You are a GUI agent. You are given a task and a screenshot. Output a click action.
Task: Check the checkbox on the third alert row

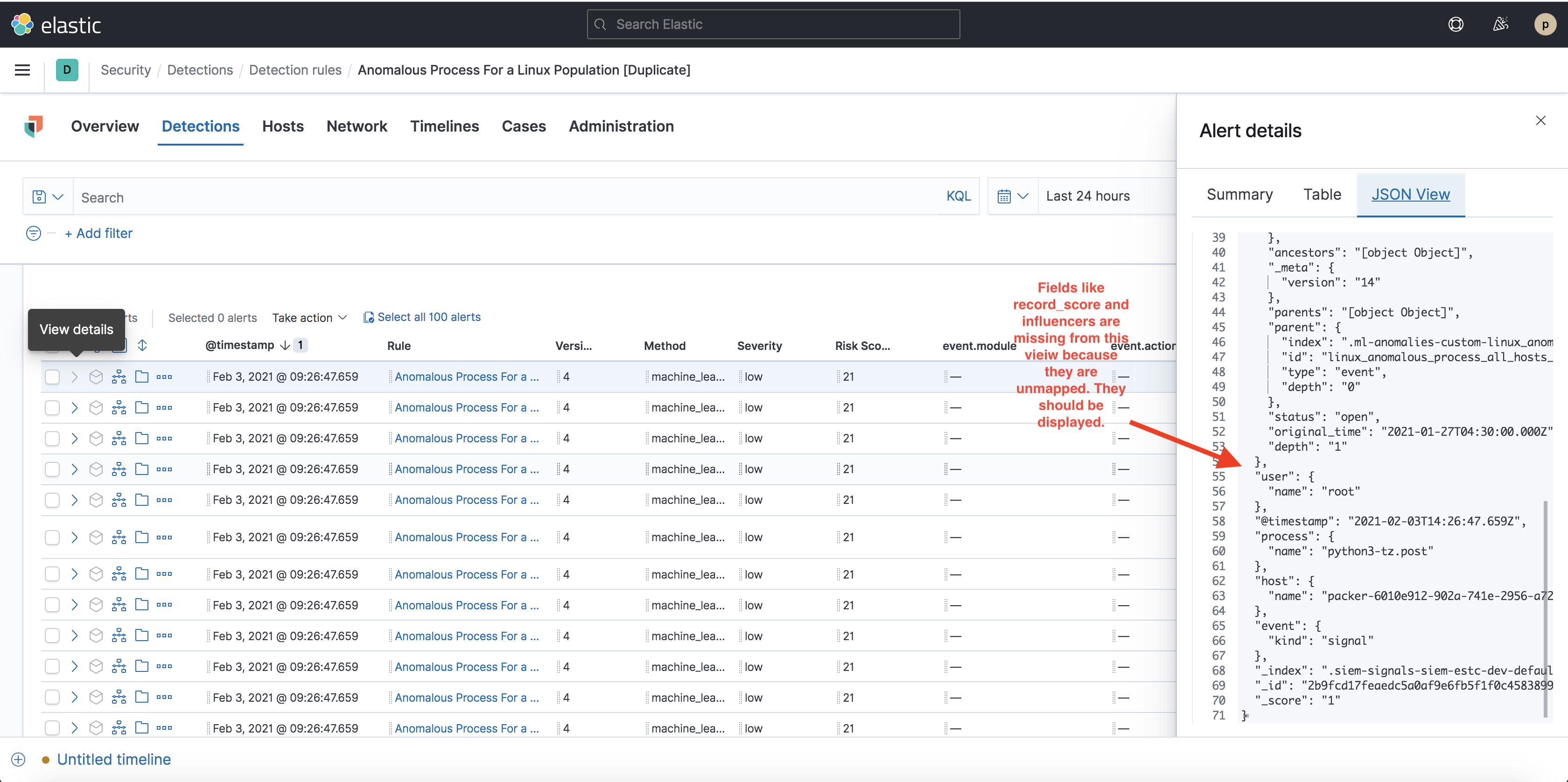(x=52, y=438)
